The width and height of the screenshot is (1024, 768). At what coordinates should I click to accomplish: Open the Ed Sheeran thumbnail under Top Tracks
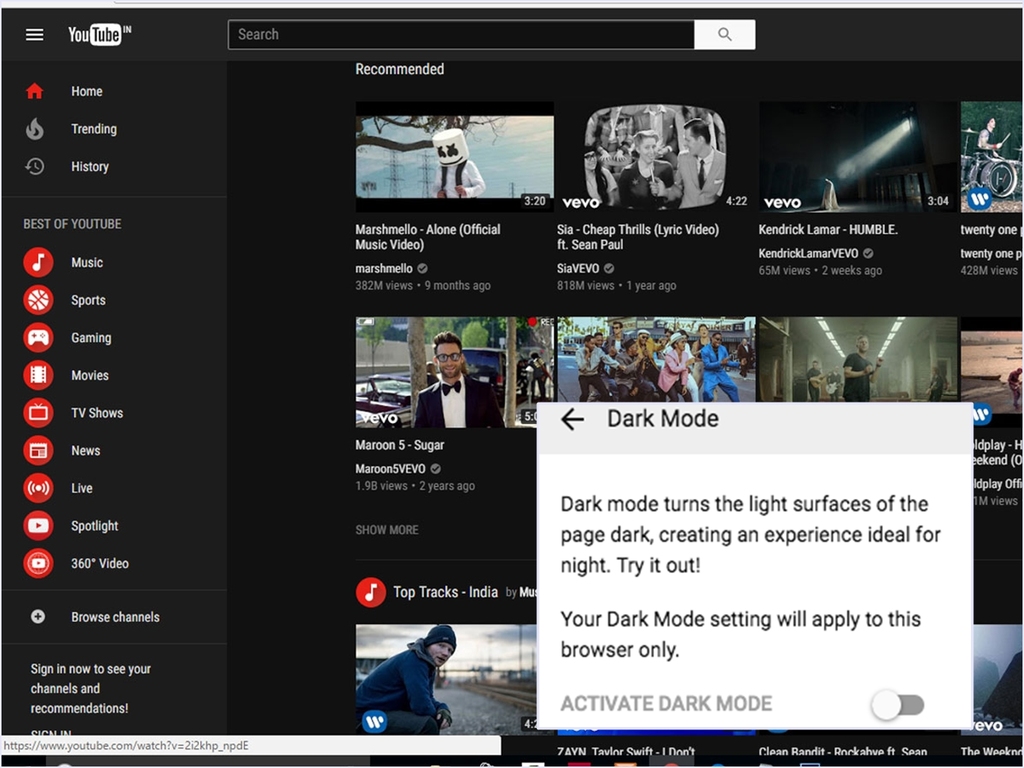[x=446, y=679]
